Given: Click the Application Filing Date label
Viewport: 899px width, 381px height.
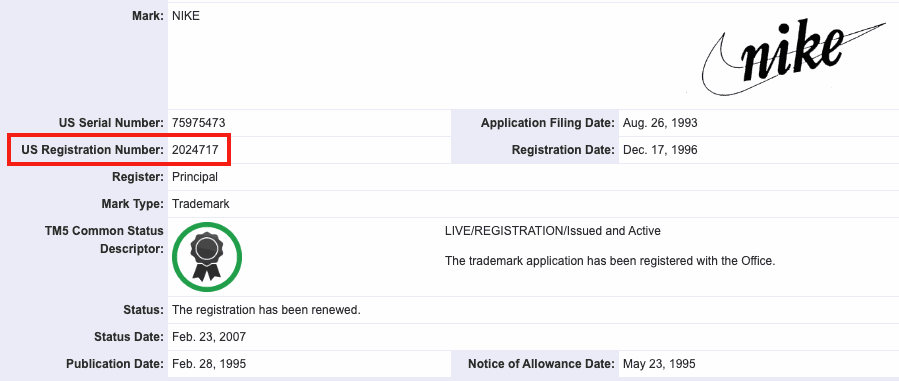Looking at the screenshot, I should pyautogui.click(x=548, y=123).
